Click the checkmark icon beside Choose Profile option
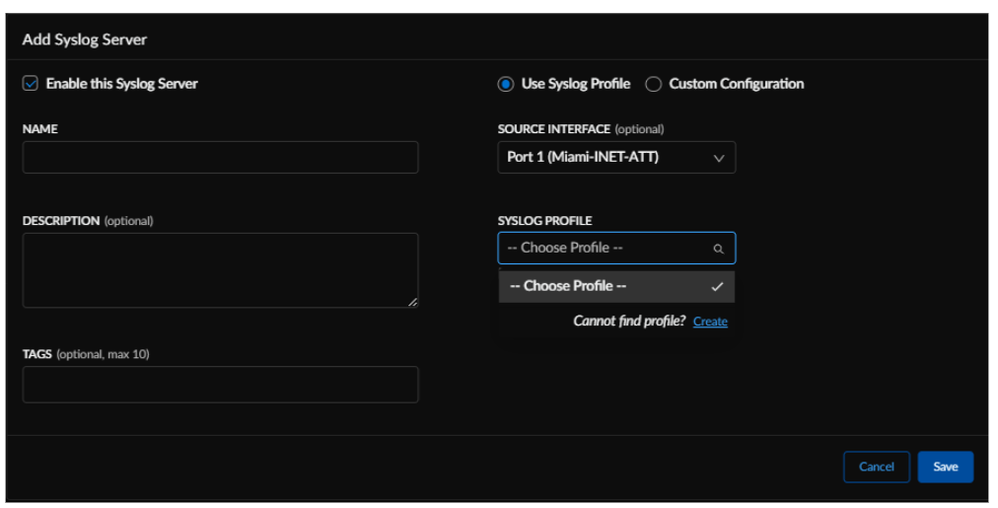Screen dimensions: 998x508 [717, 287]
